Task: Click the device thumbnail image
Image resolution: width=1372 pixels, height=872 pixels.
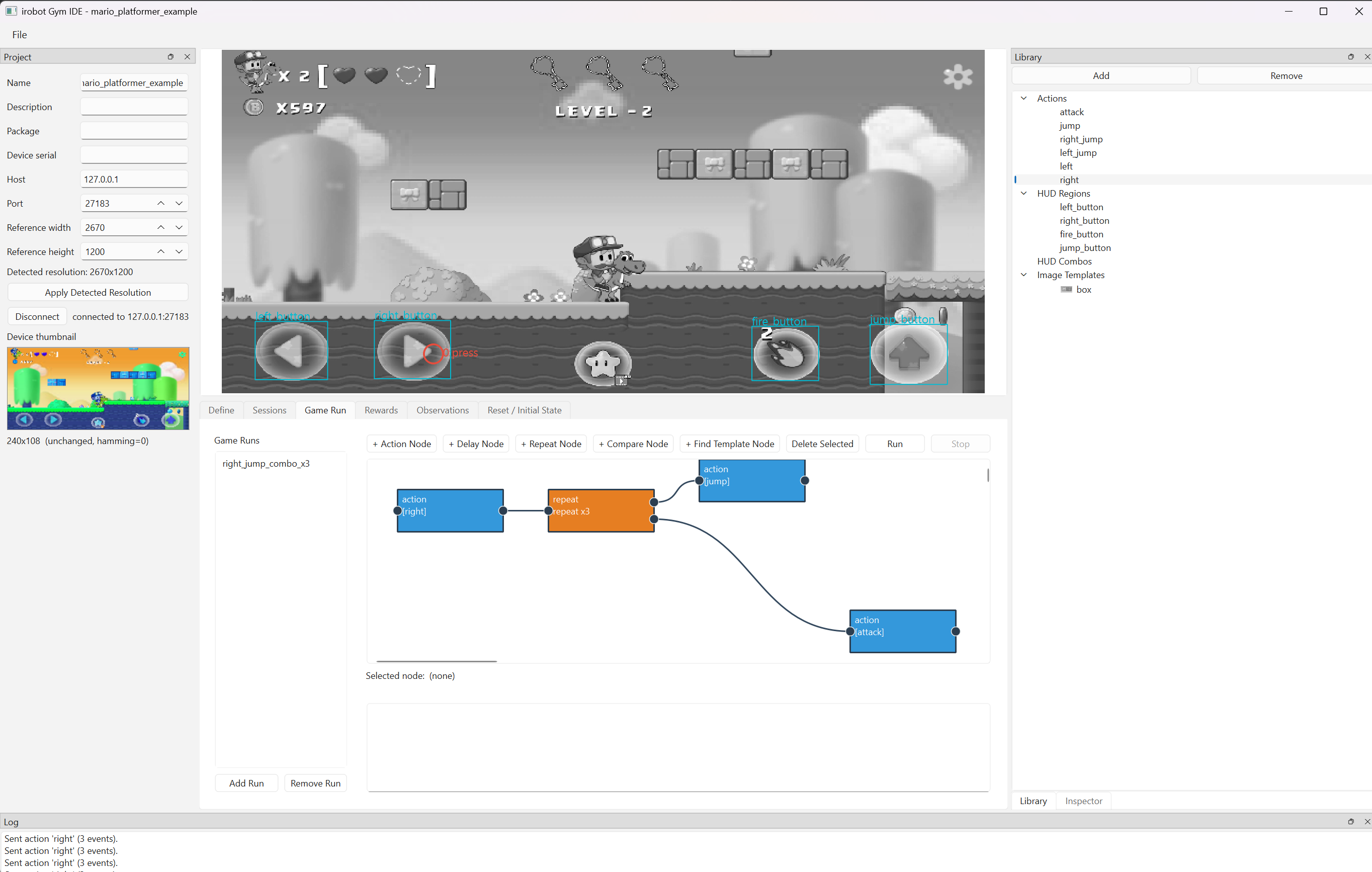Action: pos(98,388)
